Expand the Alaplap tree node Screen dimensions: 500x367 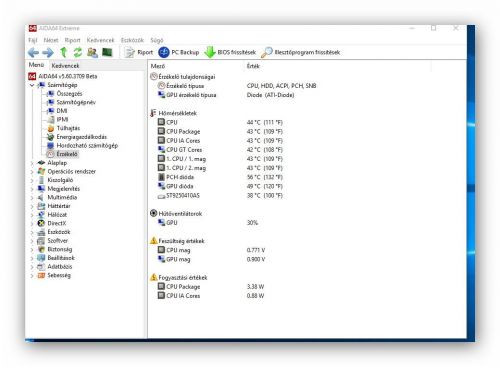[x=32, y=163]
